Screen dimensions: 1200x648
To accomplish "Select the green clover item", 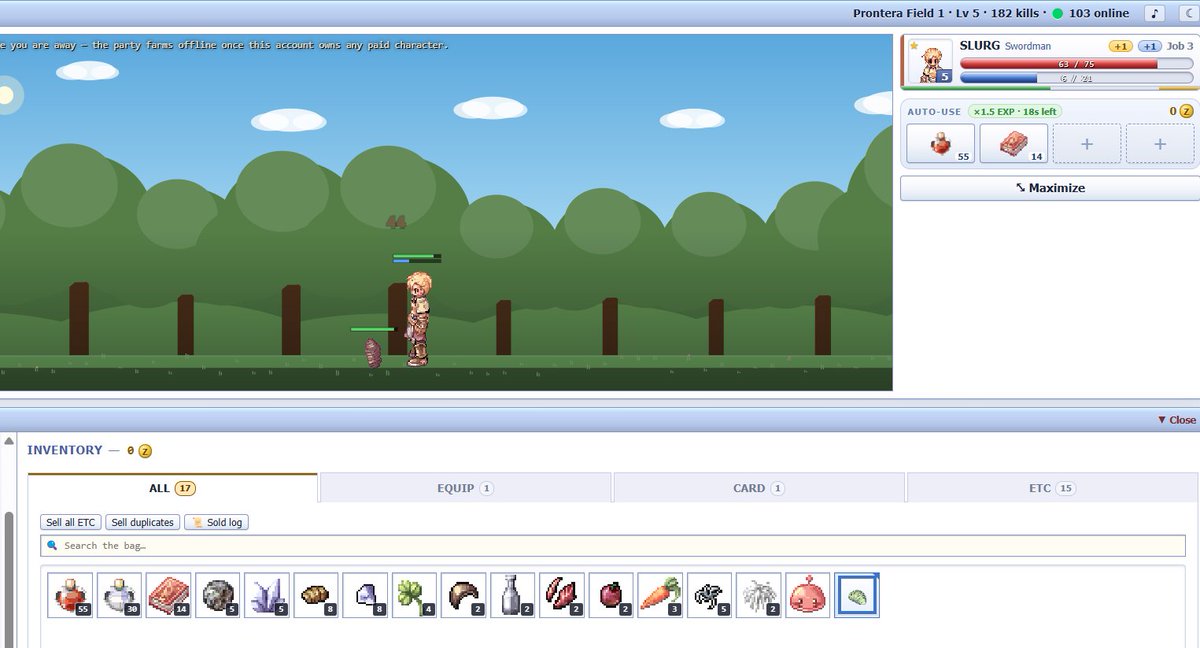I will (414, 595).
